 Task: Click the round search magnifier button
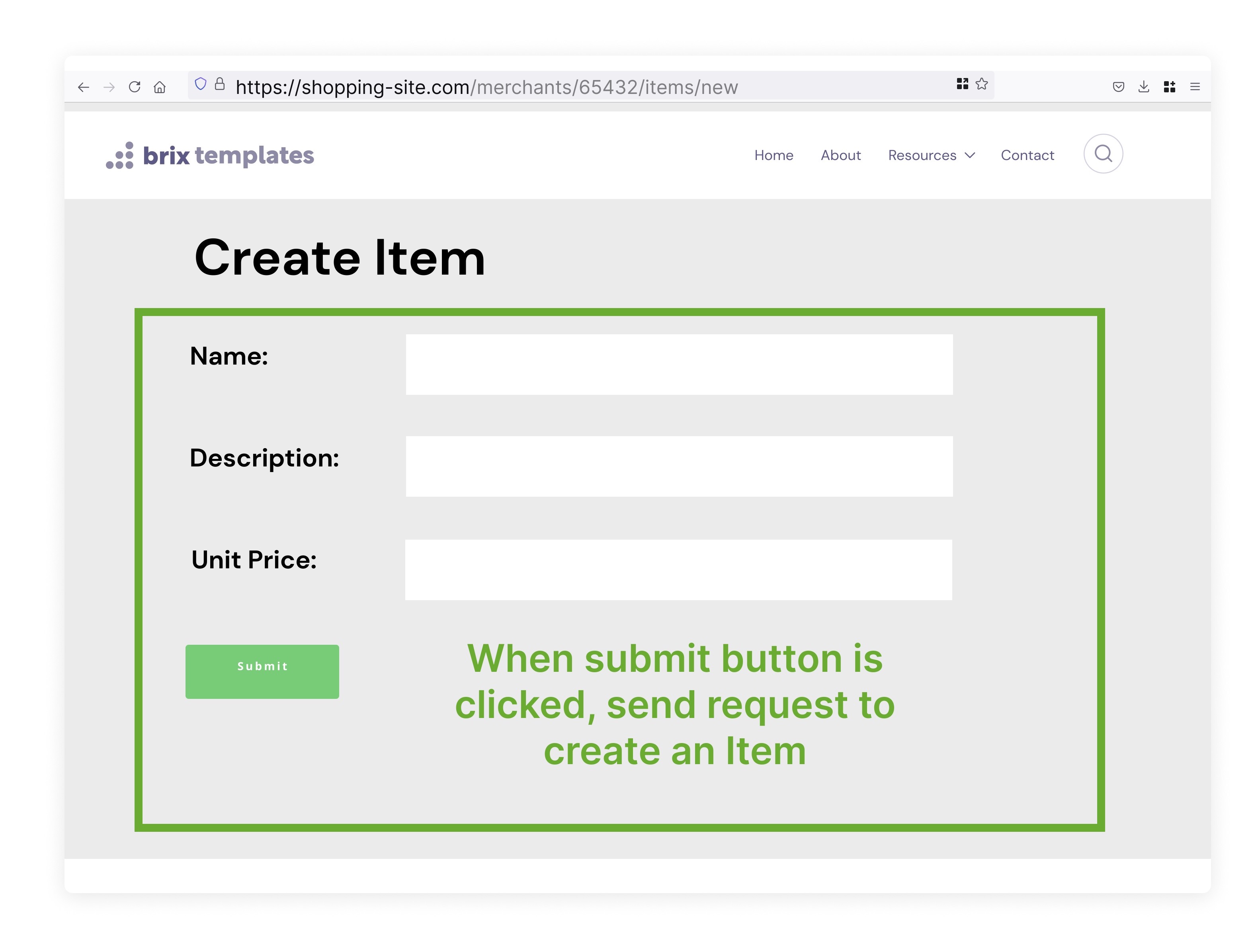(x=1103, y=154)
